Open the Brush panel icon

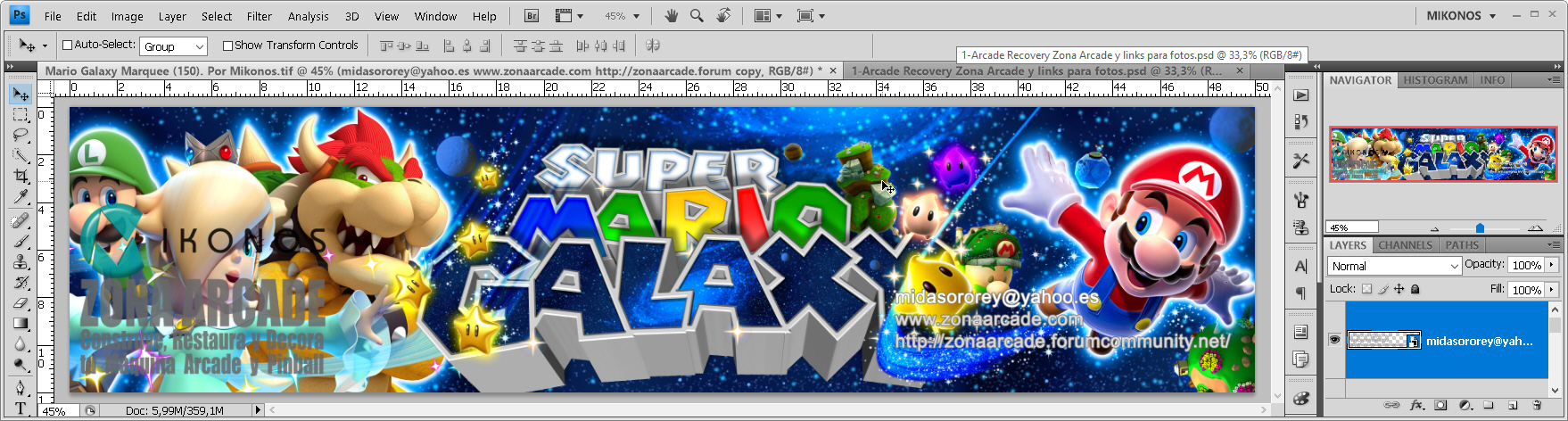click(1301, 201)
